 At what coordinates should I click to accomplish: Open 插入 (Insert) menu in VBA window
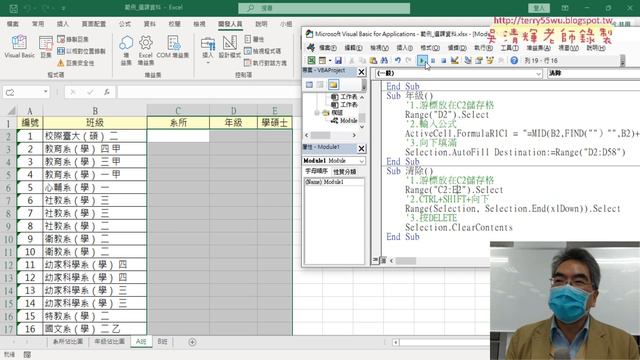coord(404,48)
